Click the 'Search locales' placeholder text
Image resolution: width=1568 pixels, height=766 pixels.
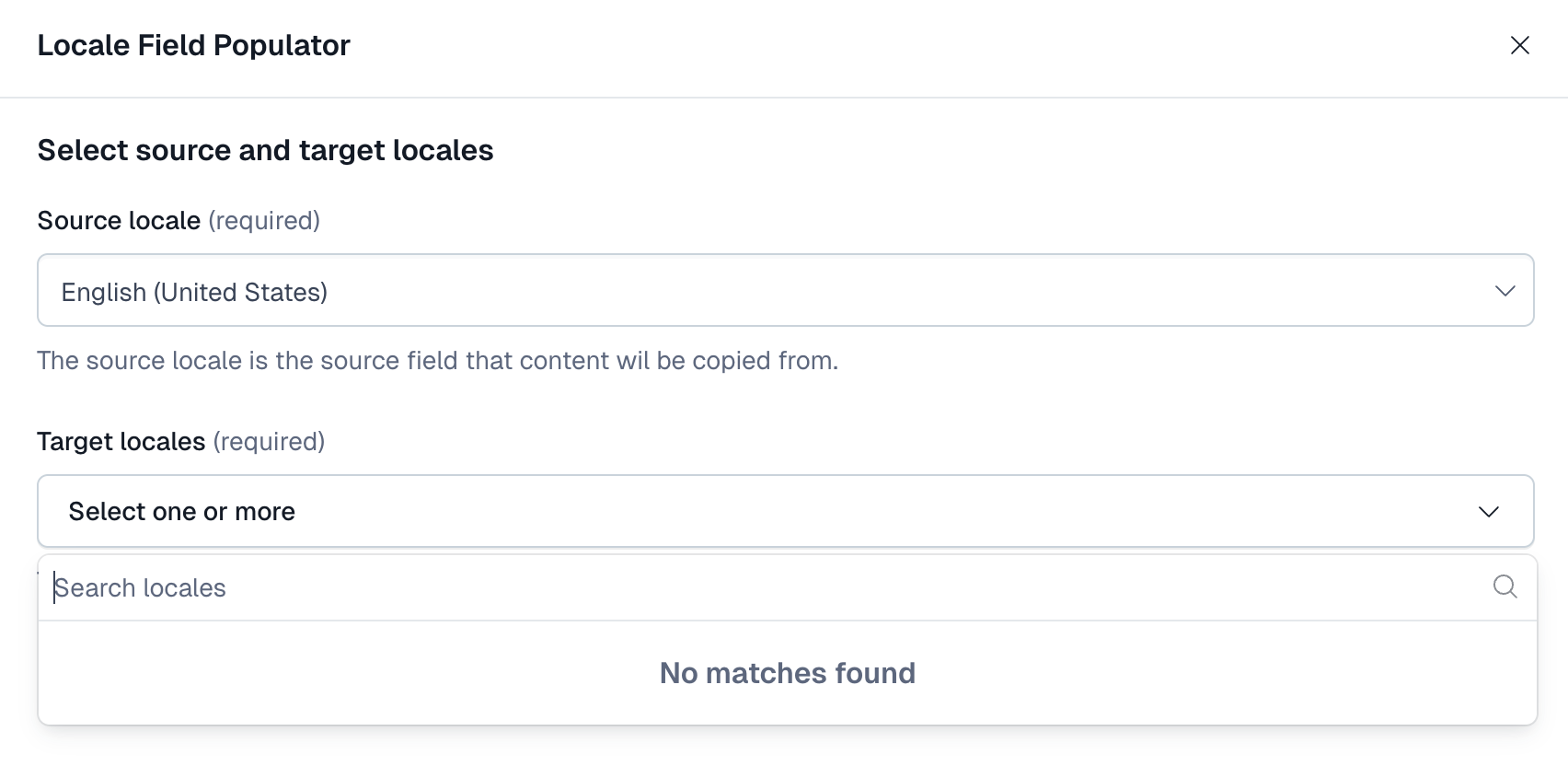pyautogui.click(x=140, y=588)
